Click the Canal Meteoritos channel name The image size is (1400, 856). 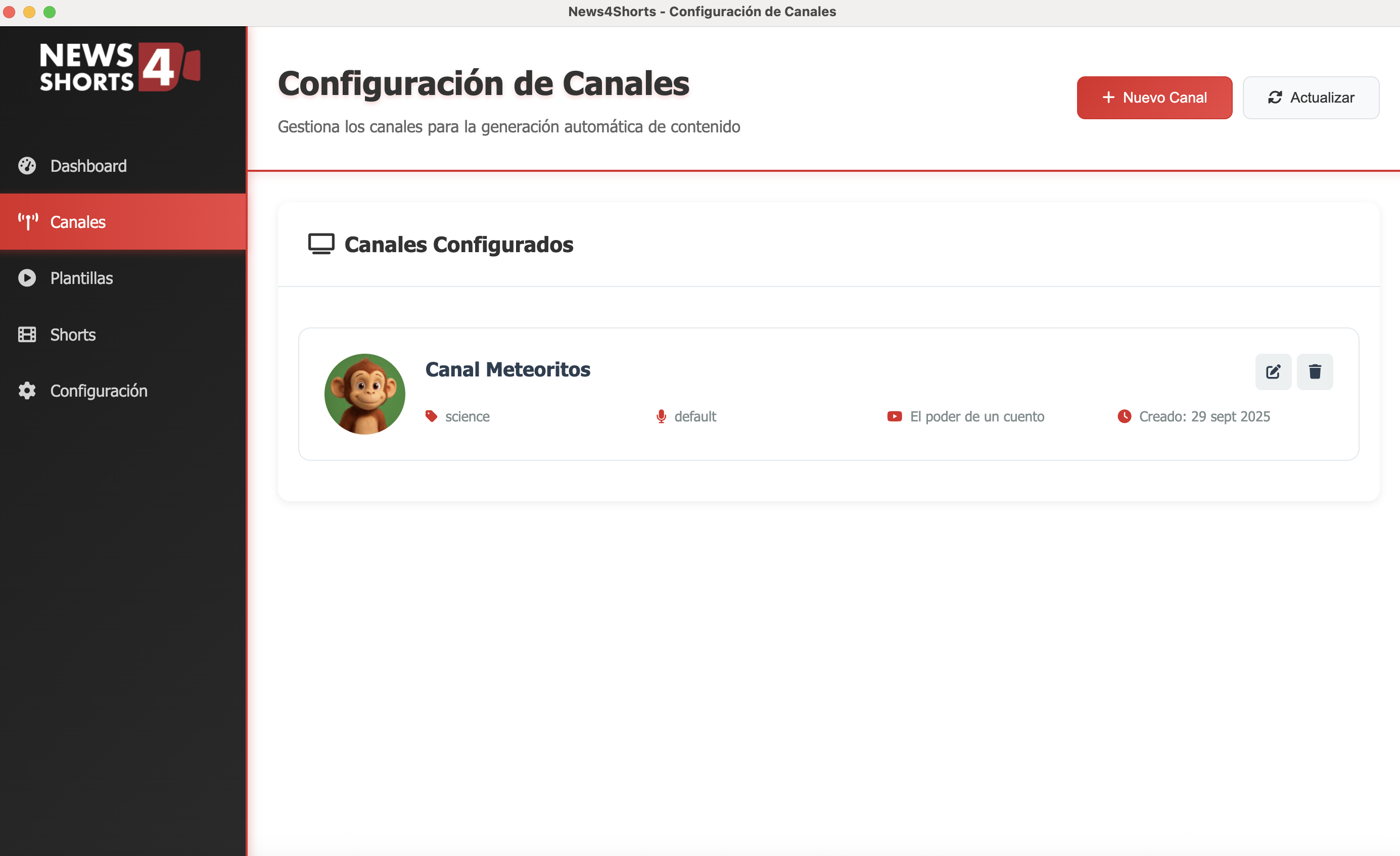(x=507, y=369)
